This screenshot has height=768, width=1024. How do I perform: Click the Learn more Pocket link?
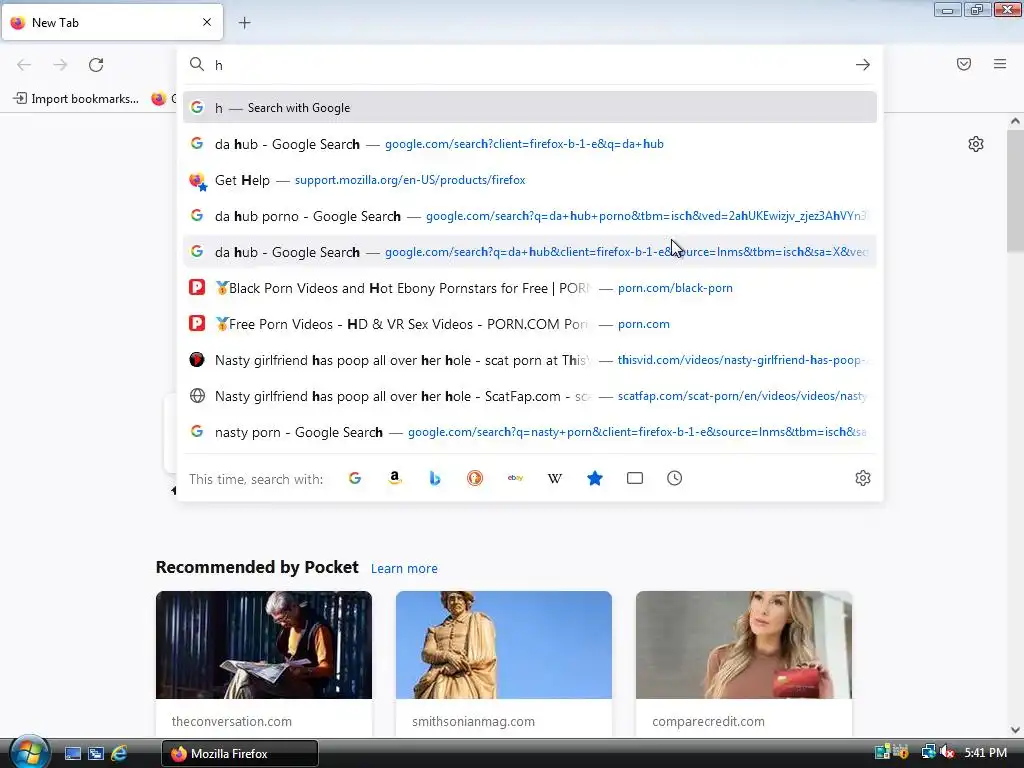404,568
